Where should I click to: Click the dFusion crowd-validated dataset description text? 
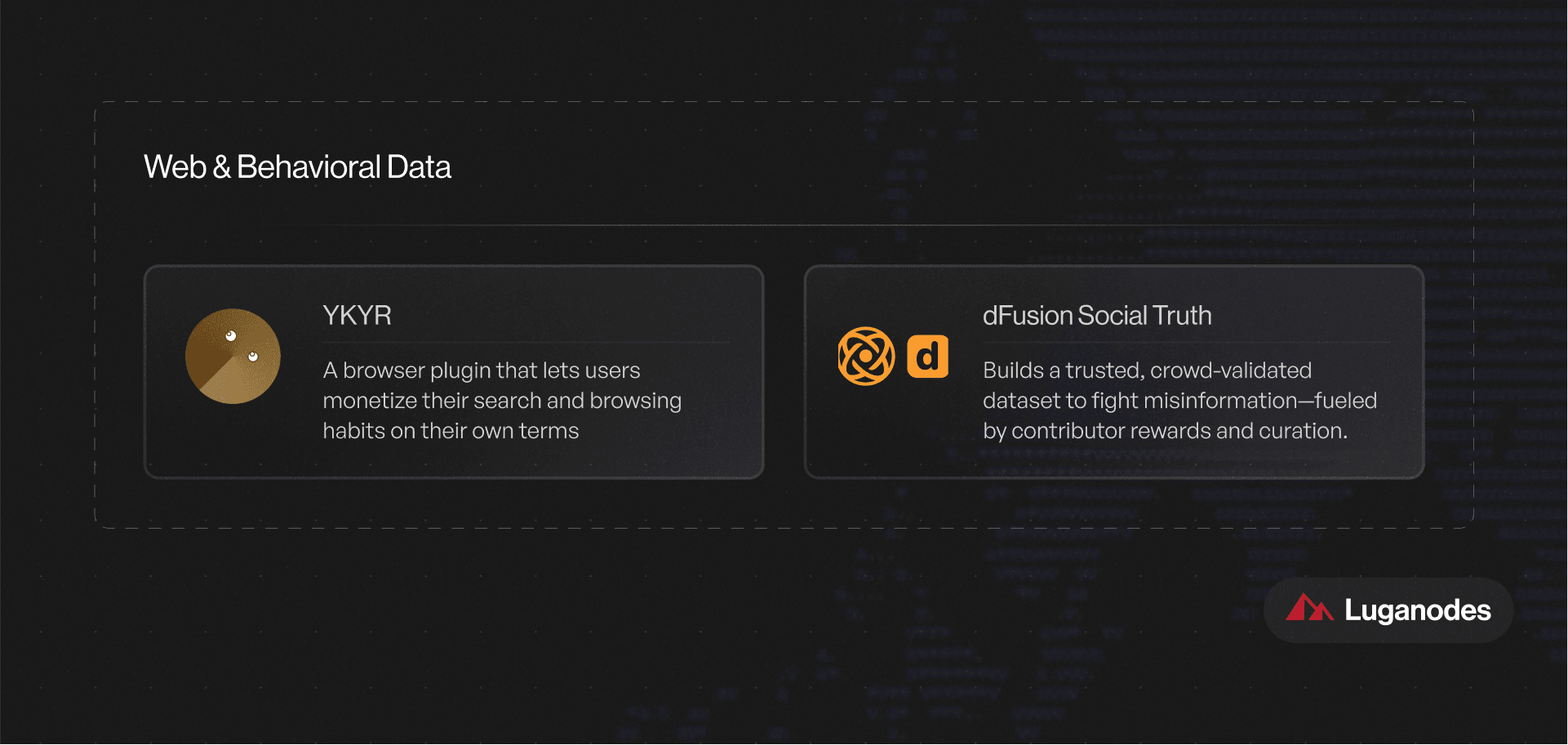pos(1179,401)
